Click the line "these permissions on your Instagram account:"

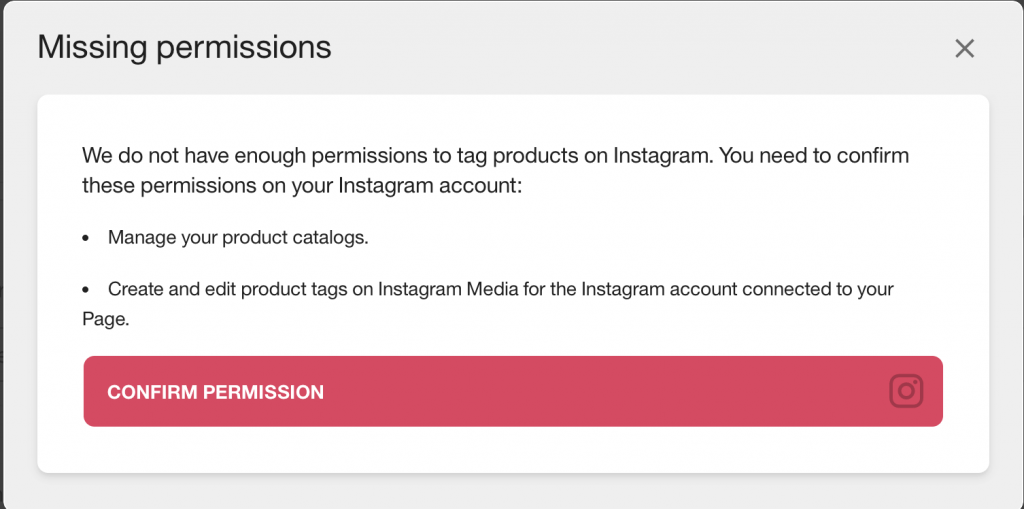click(x=302, y=186)
